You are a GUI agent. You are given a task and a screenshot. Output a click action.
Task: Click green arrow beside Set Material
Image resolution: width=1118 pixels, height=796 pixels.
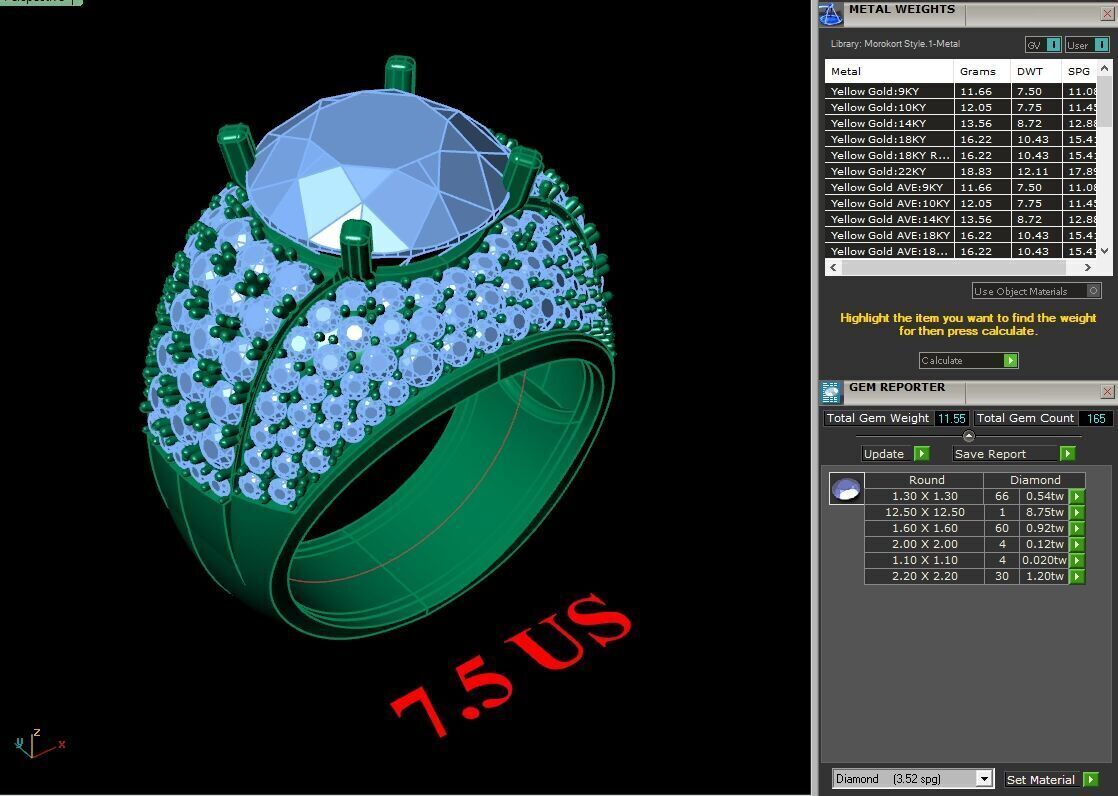pos(1090,780)
